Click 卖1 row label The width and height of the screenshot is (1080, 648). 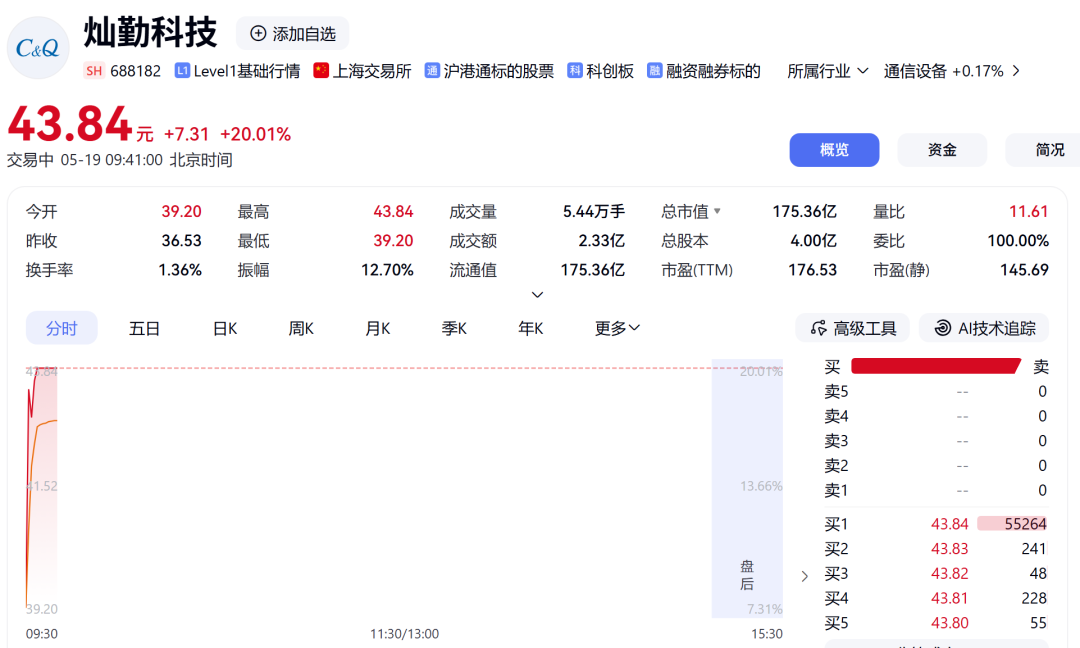click(x=836, y=490)
